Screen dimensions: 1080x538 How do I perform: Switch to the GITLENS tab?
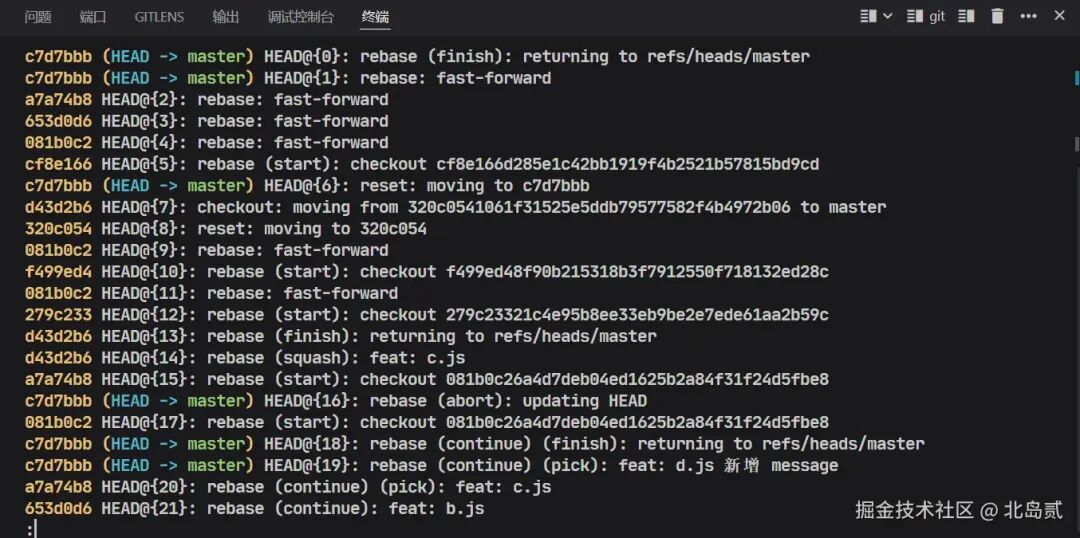click(159, 17)
